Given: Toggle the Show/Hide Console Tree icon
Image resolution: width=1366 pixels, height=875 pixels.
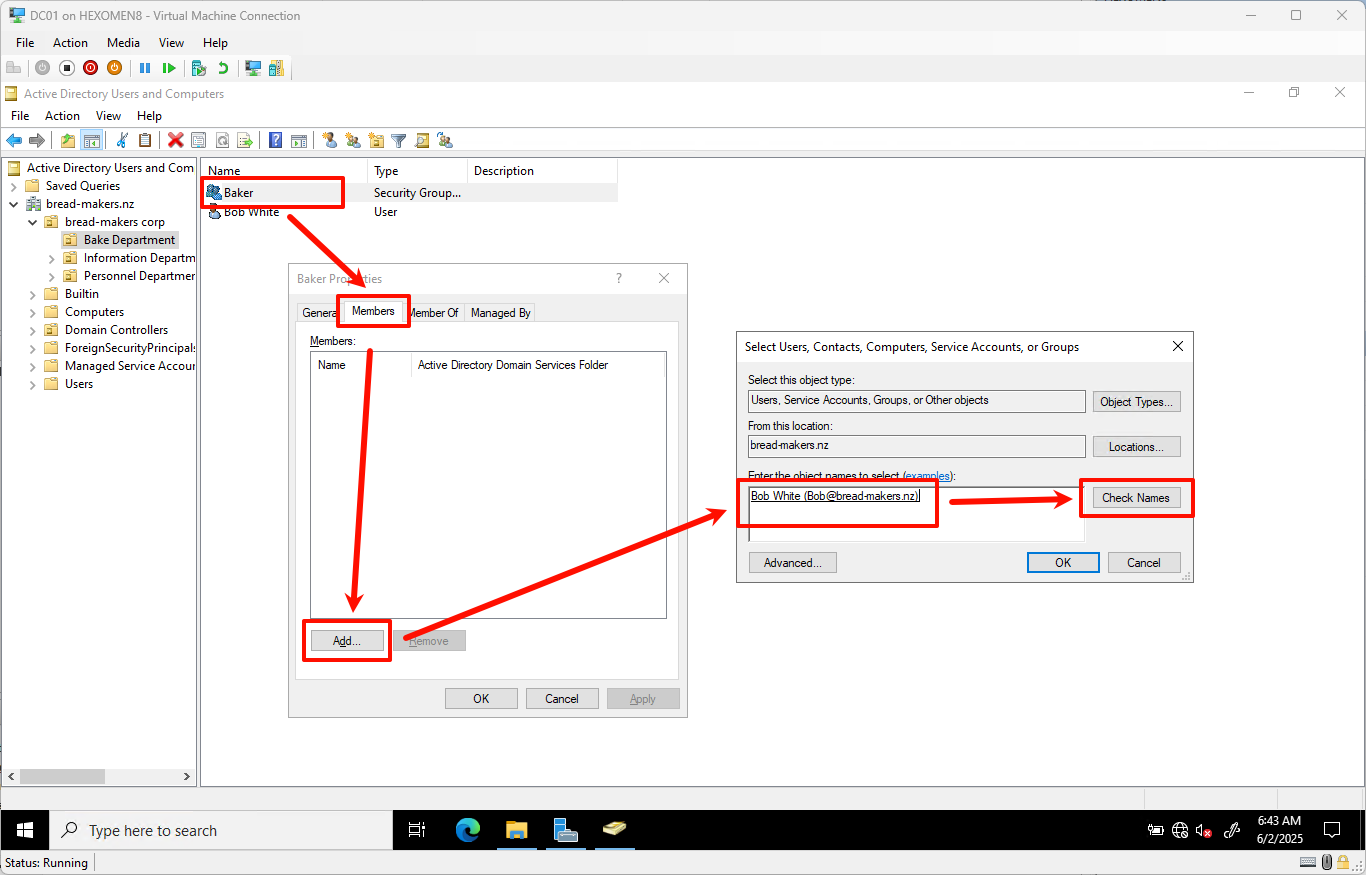Looking at the screenshot, I should click(92, 140).
